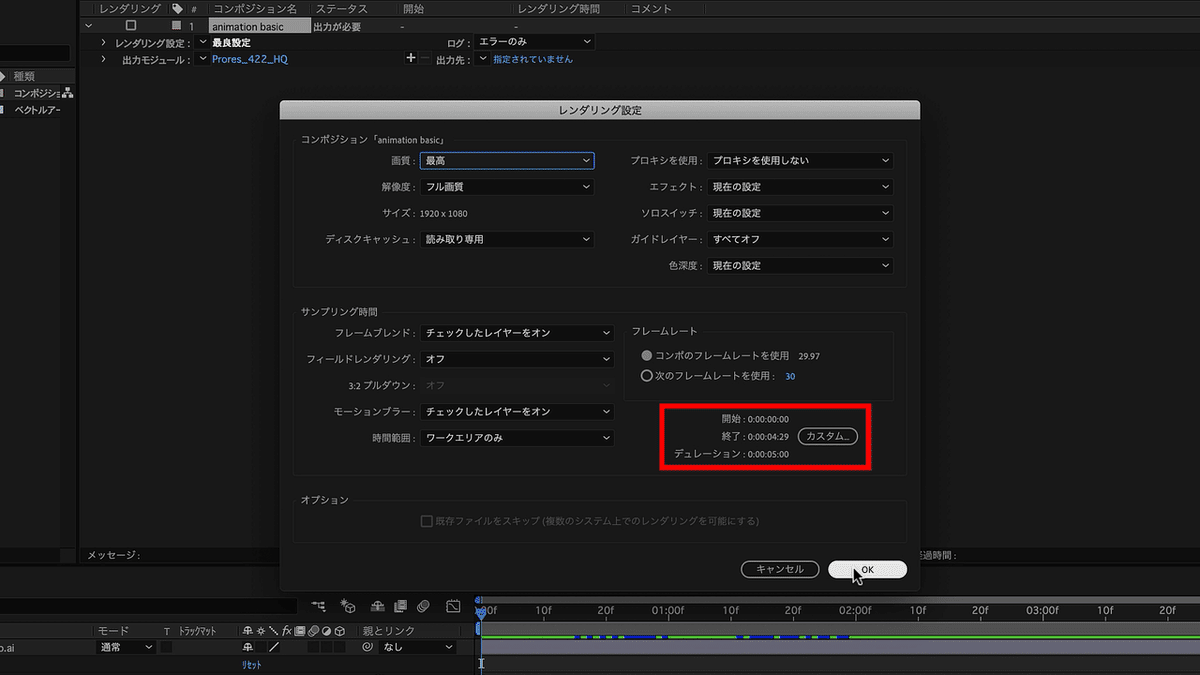Click the hide shy layers icon
The width and height of the screenshot is (1200, 675).
377,606
